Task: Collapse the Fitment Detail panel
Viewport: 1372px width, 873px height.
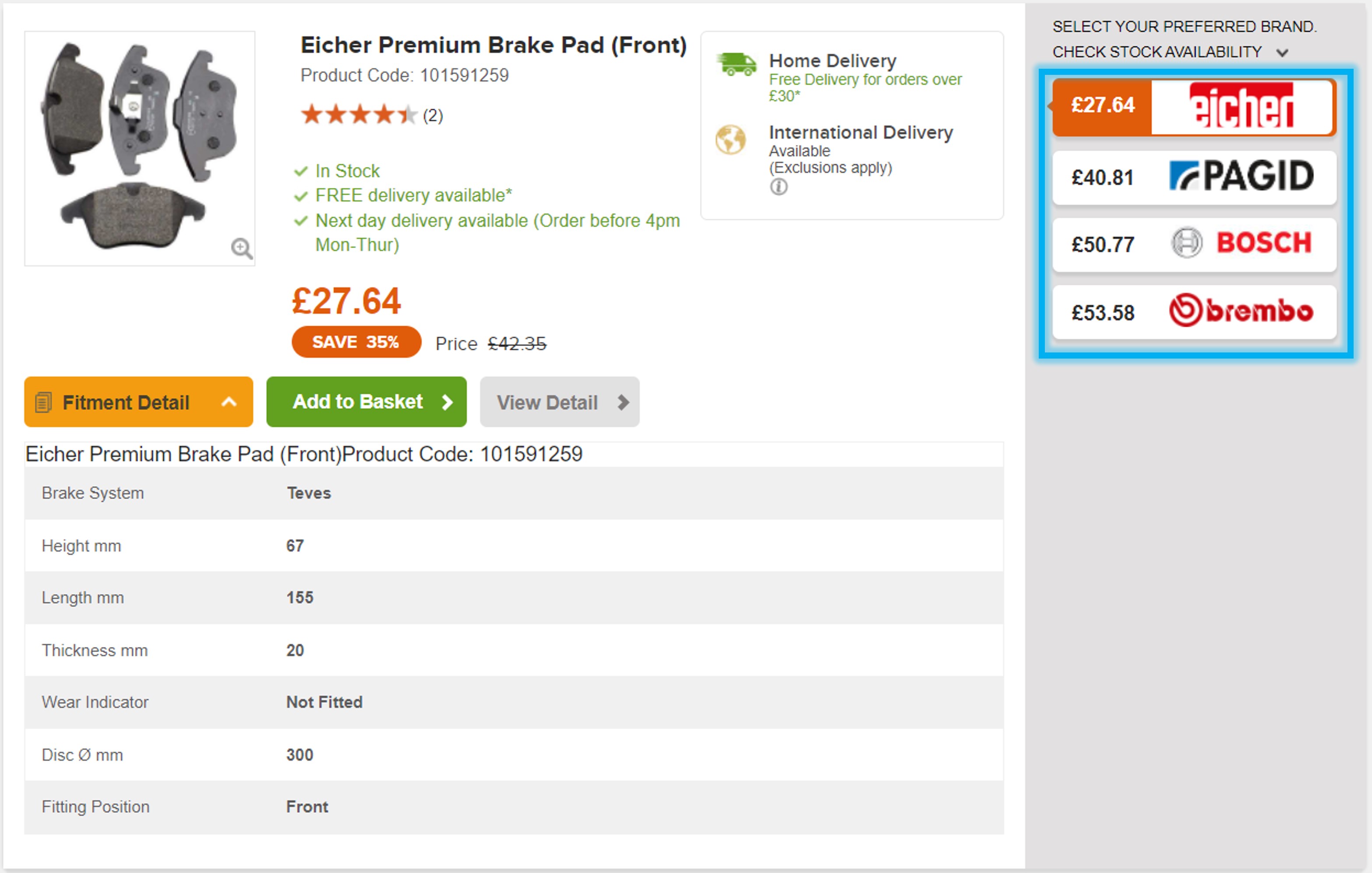Action: (229, 402)
